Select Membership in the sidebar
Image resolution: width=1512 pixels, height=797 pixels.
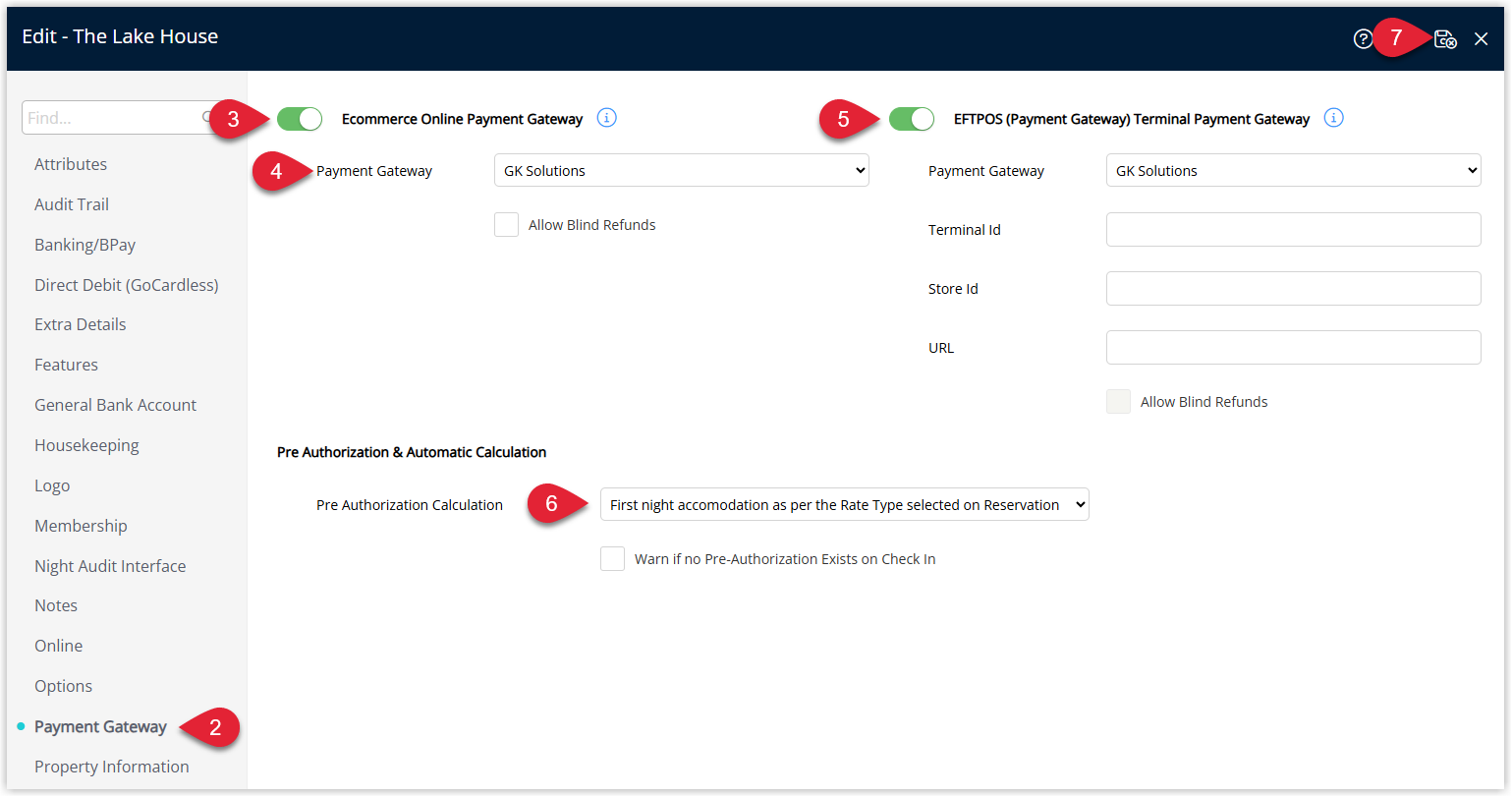coord(81,526)
